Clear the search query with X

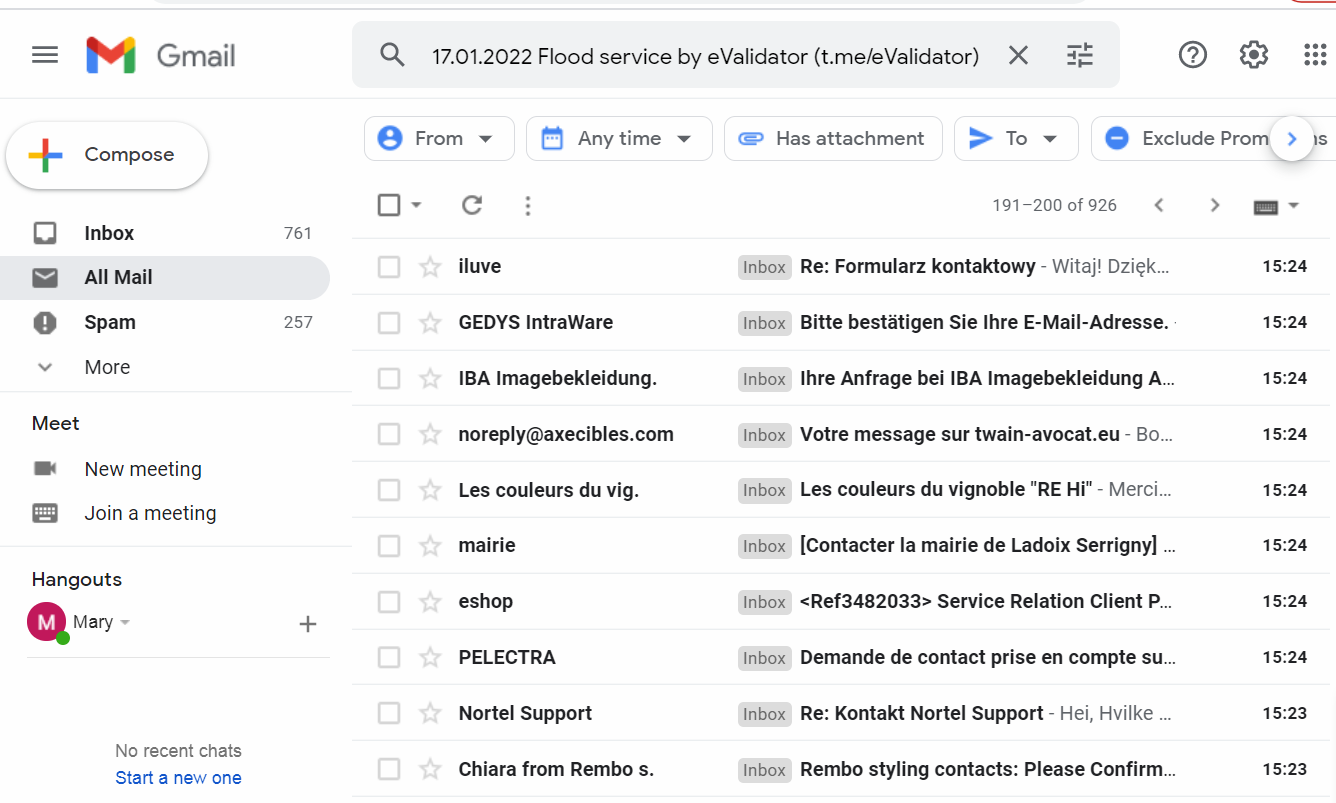[x=1018, y=56]
